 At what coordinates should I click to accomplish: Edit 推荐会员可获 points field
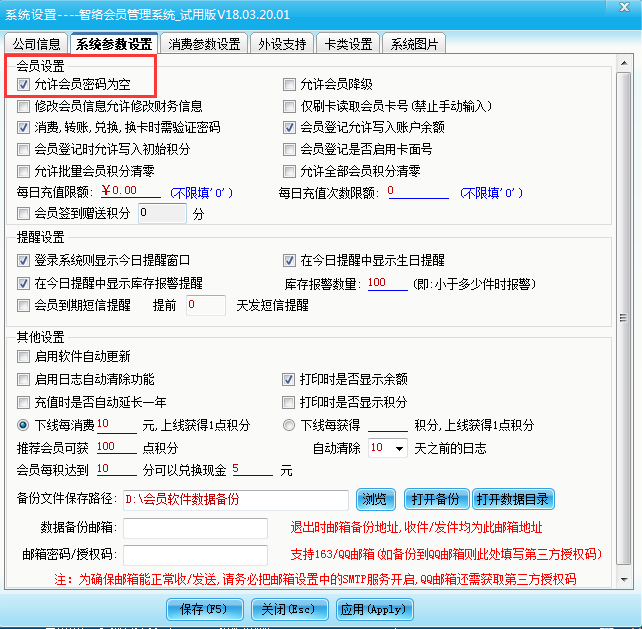[116, 447]
